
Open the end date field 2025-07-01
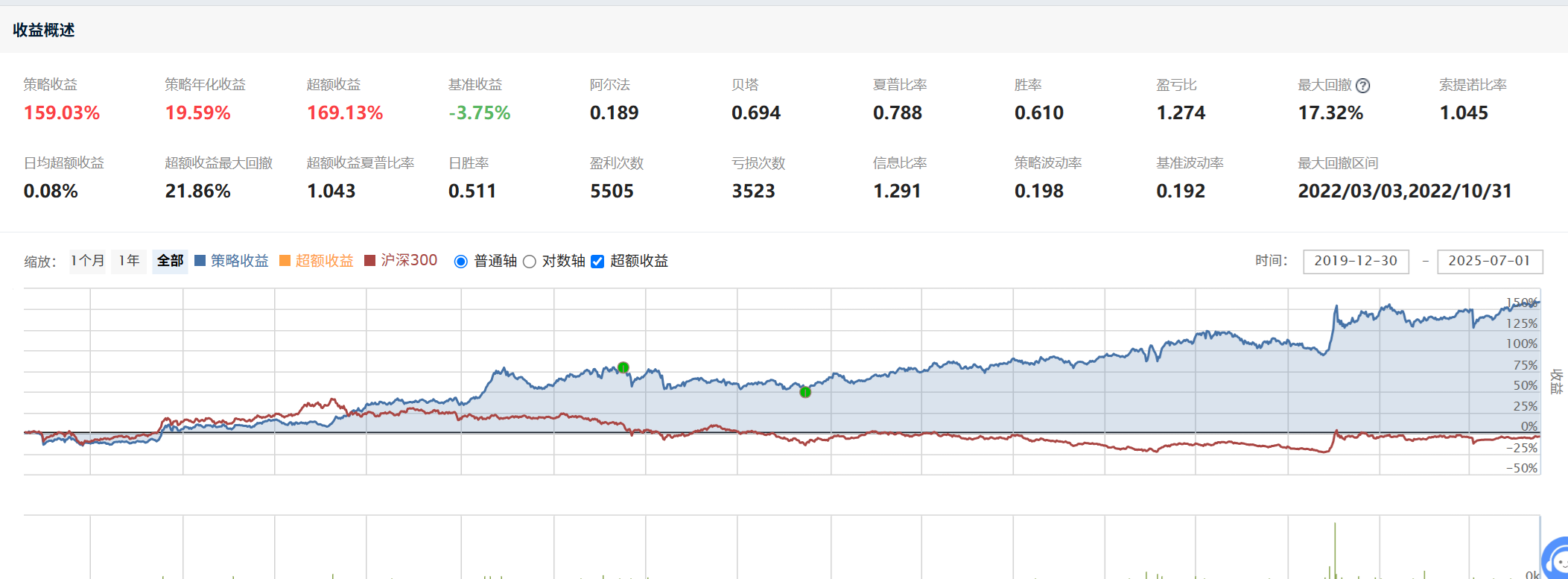[1489, 262]
